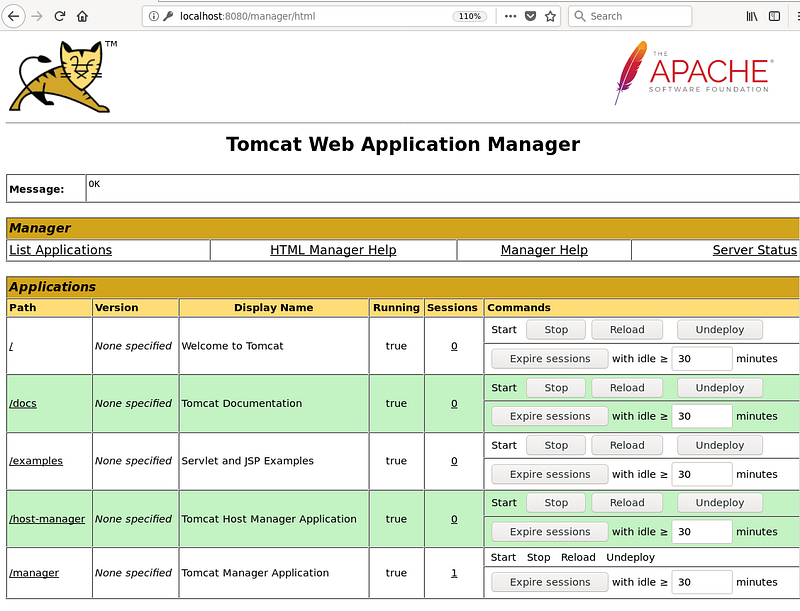Click the Apache Software Foundation logo
The image size is (800, 611).
(x=694, y=73)
